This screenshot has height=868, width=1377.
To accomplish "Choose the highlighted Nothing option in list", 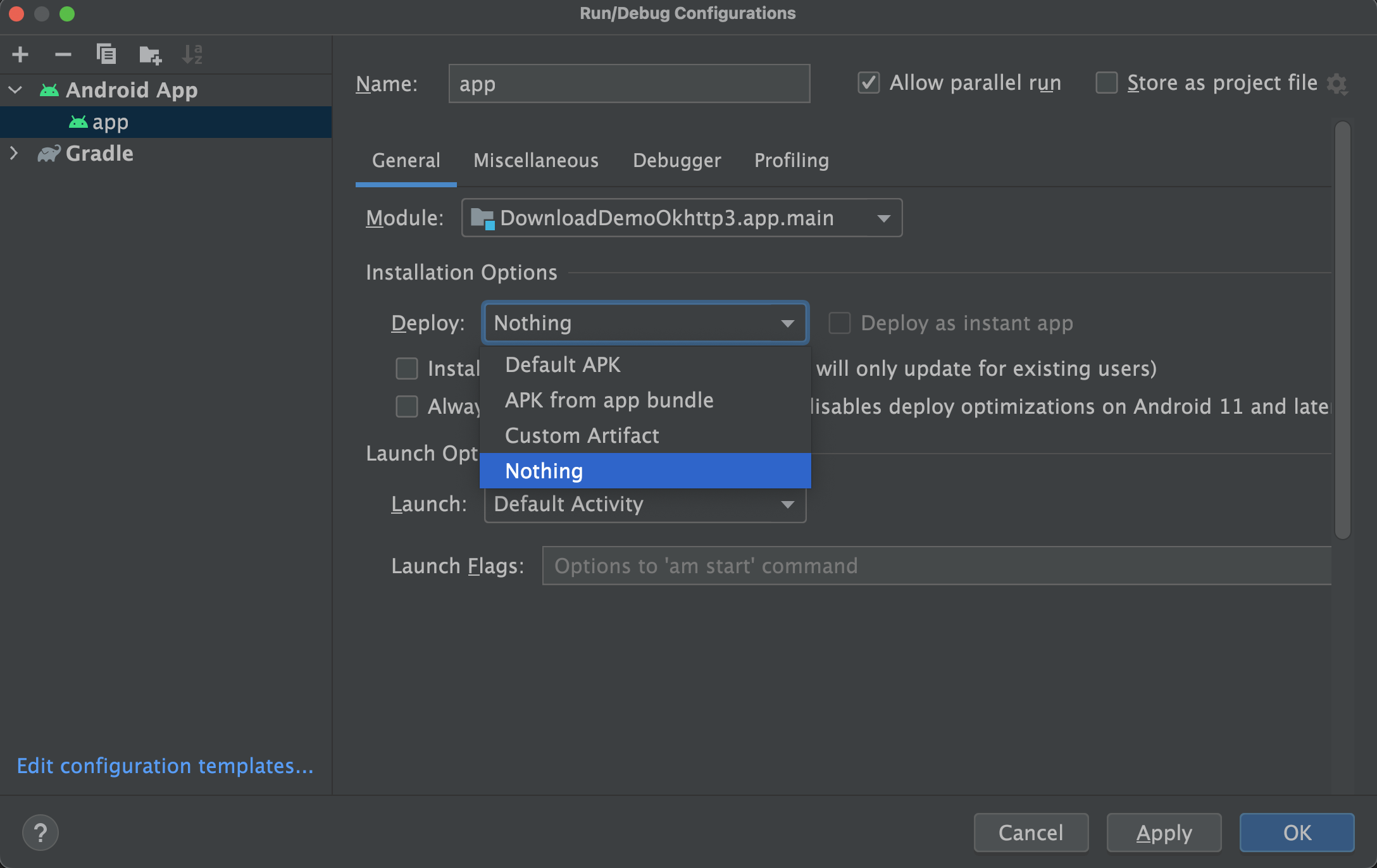I will pyautogui.click(x=645, y=471).
